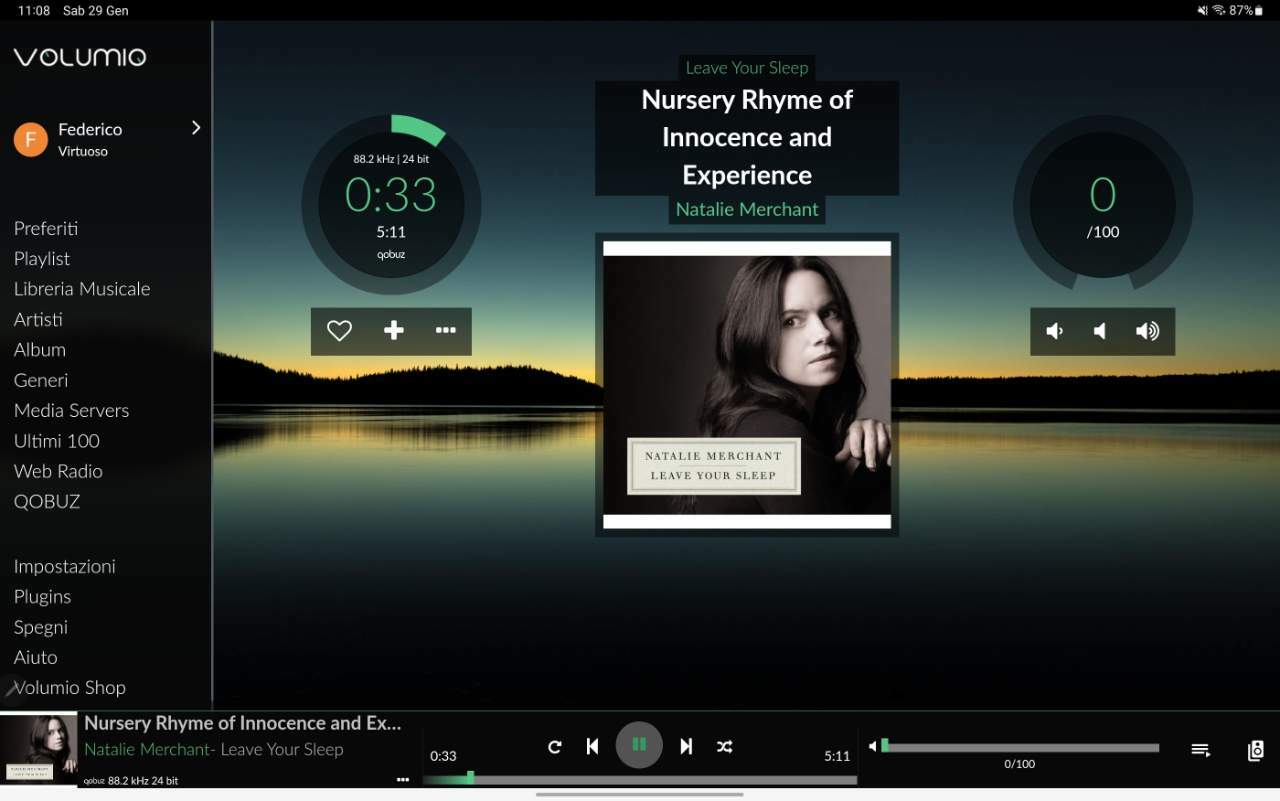Screen dimensions: 1280x801
Task: Expand Federico profile with chevron arrow
Action: tap(196, 128)
